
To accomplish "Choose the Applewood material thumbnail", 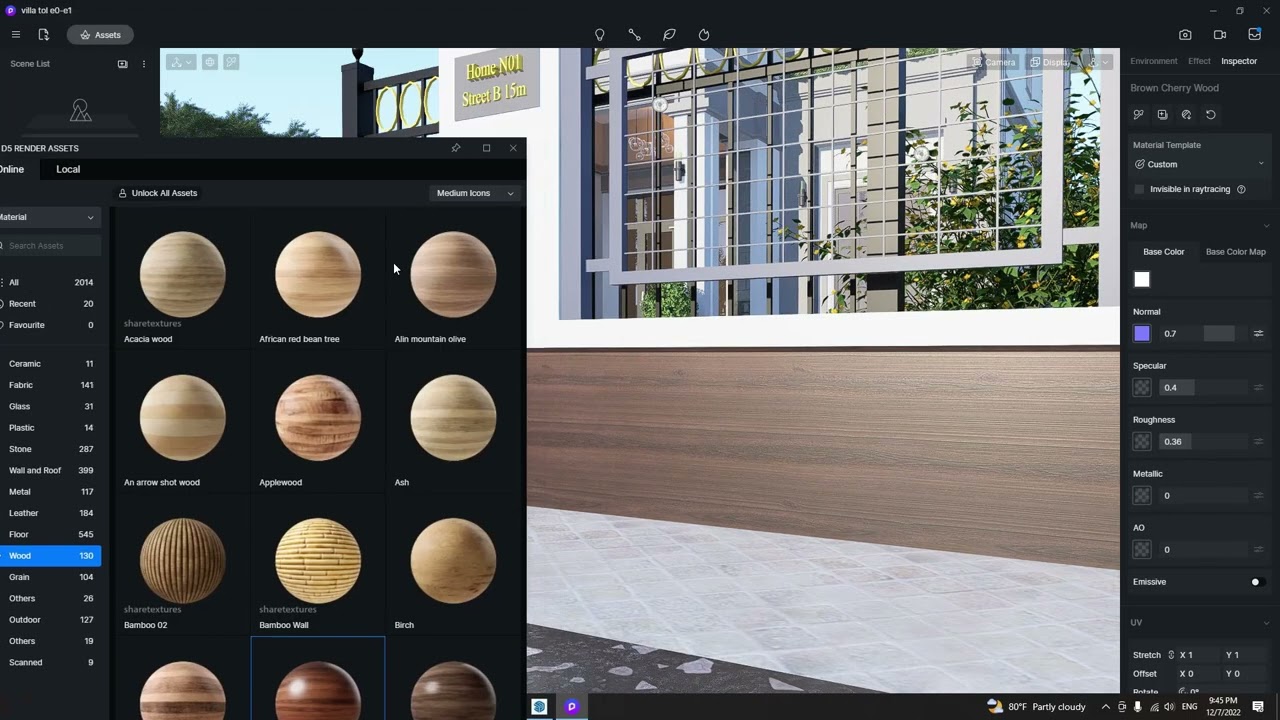I will click(318, 418).
